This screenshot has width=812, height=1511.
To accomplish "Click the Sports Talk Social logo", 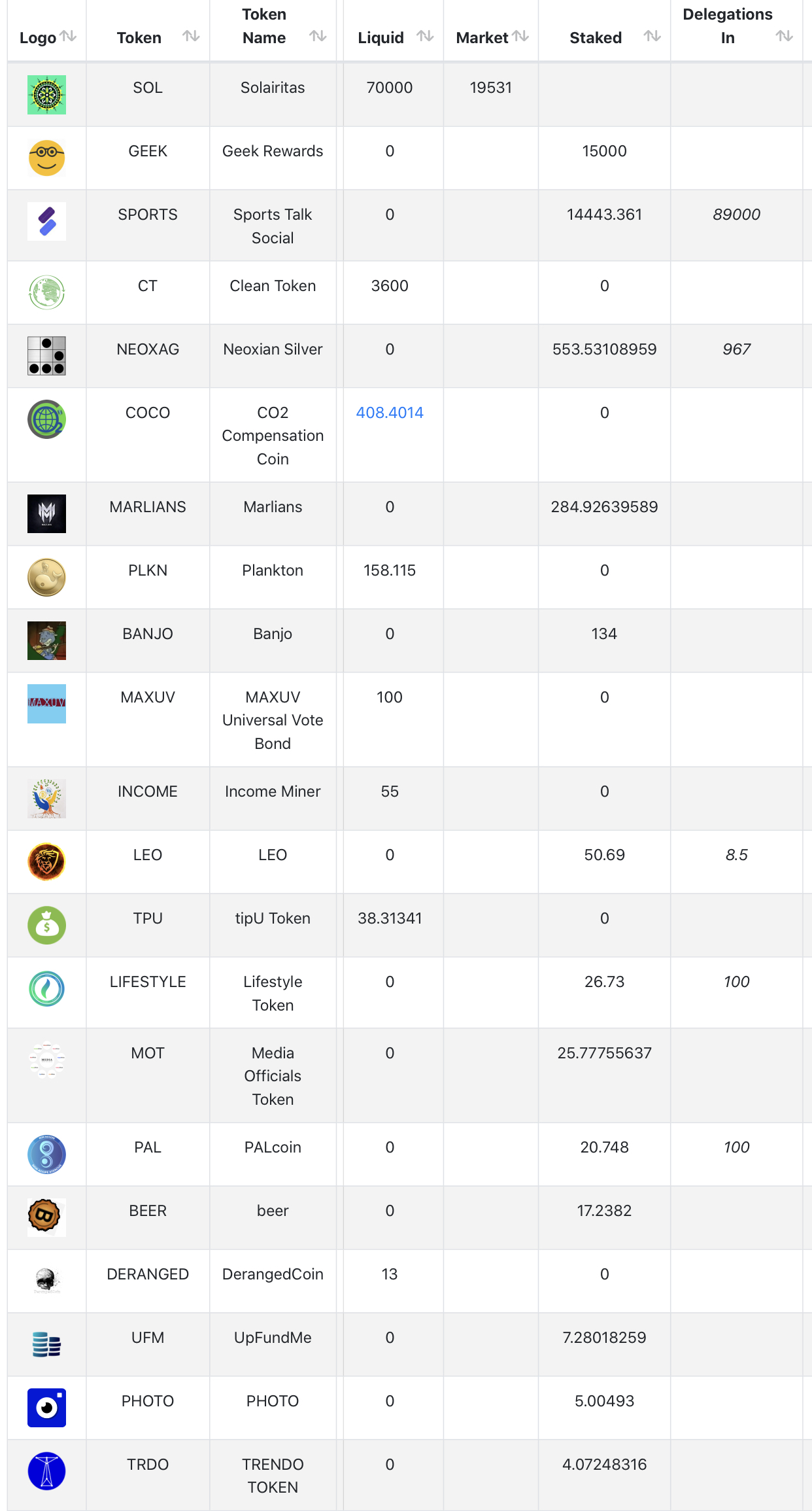I will click(46, 221).
